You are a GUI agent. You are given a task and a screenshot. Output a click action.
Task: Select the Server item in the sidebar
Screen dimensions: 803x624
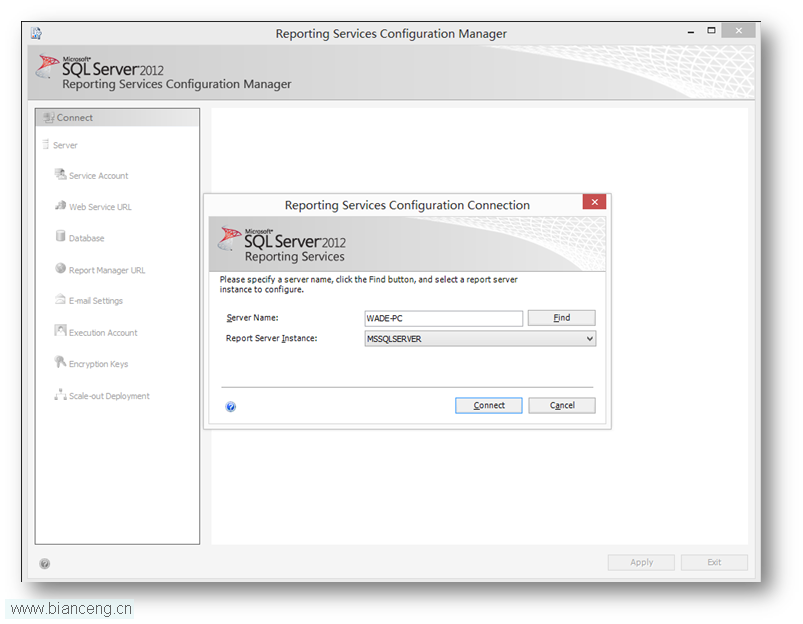pos(65,145)
